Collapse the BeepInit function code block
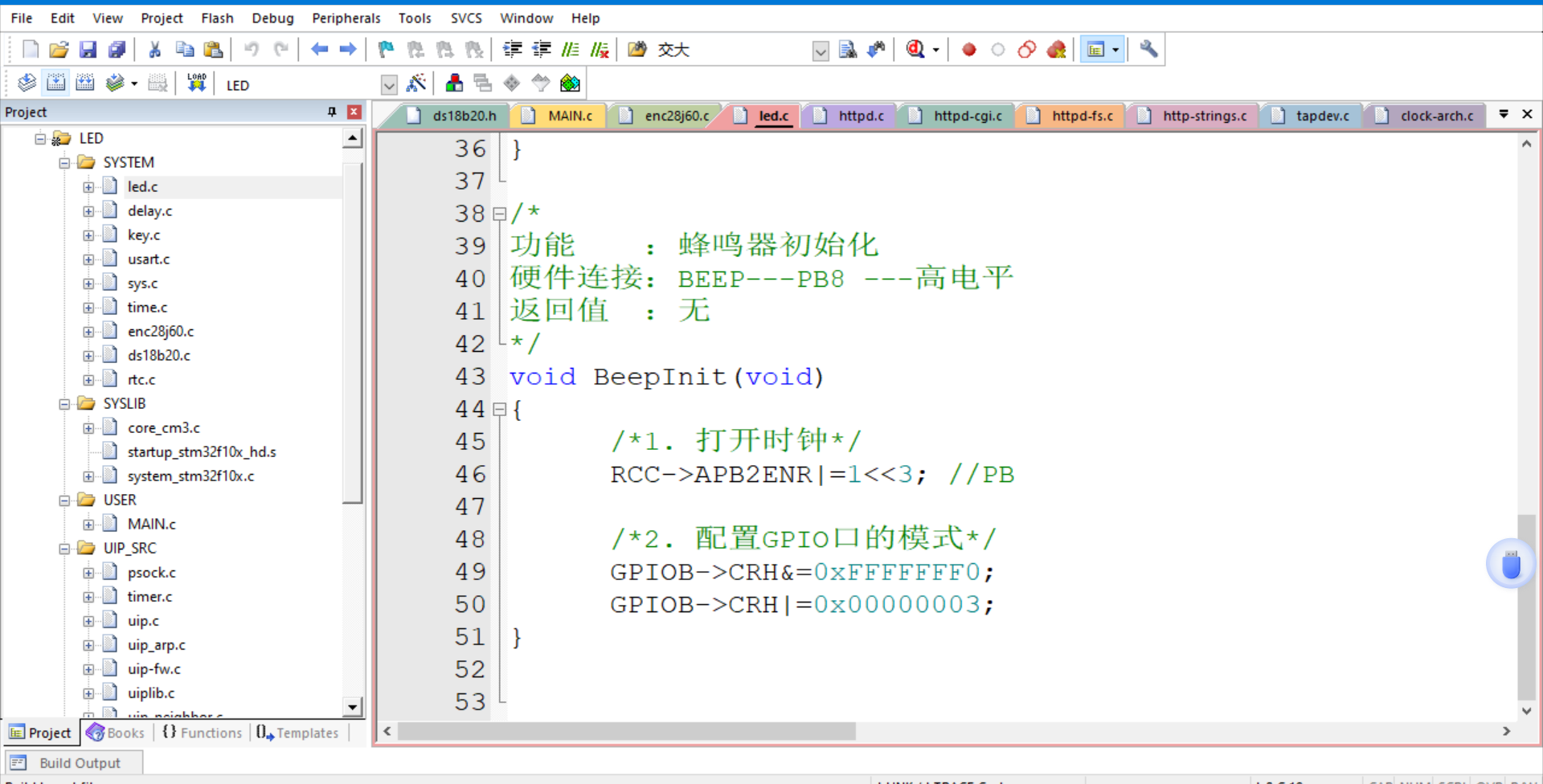 tap(499, 410)
